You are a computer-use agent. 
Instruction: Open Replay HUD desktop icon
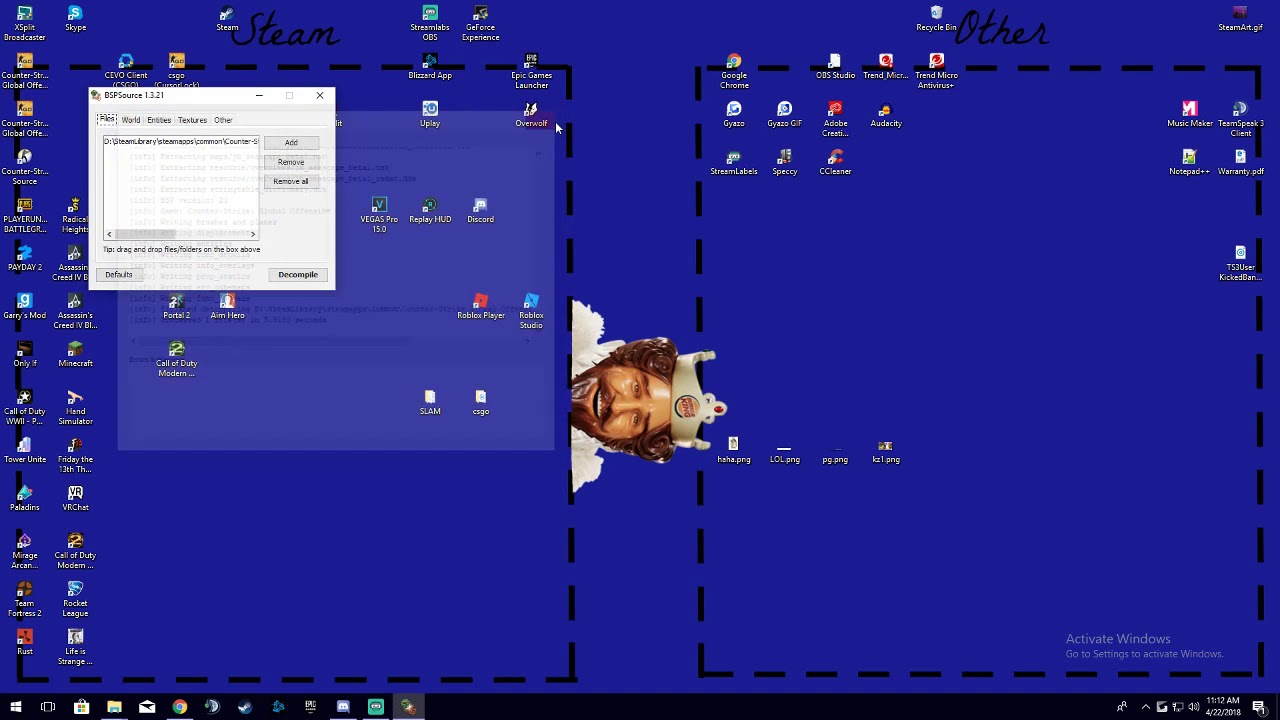[430, 211]
